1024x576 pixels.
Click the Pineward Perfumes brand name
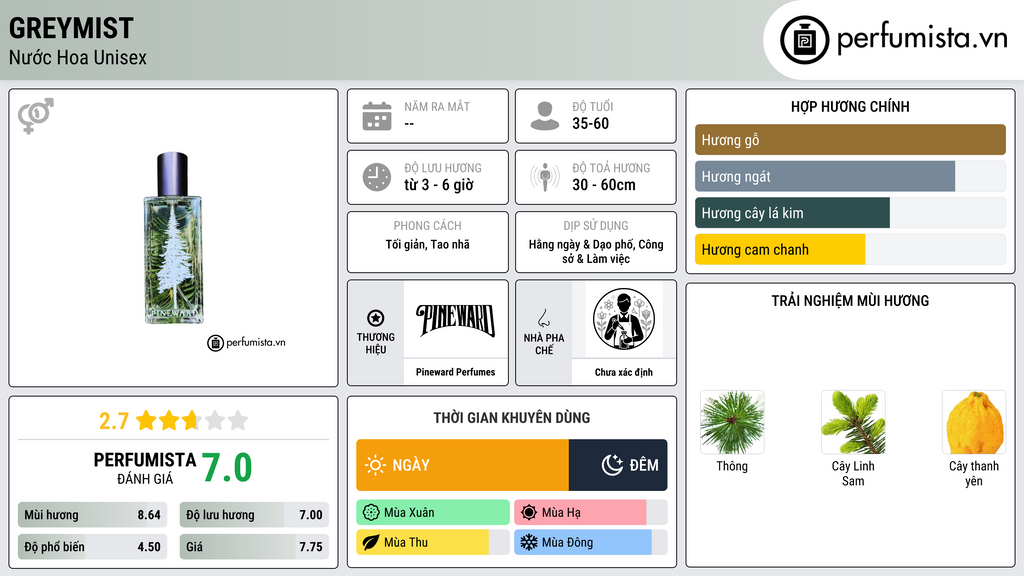(455, 372)
